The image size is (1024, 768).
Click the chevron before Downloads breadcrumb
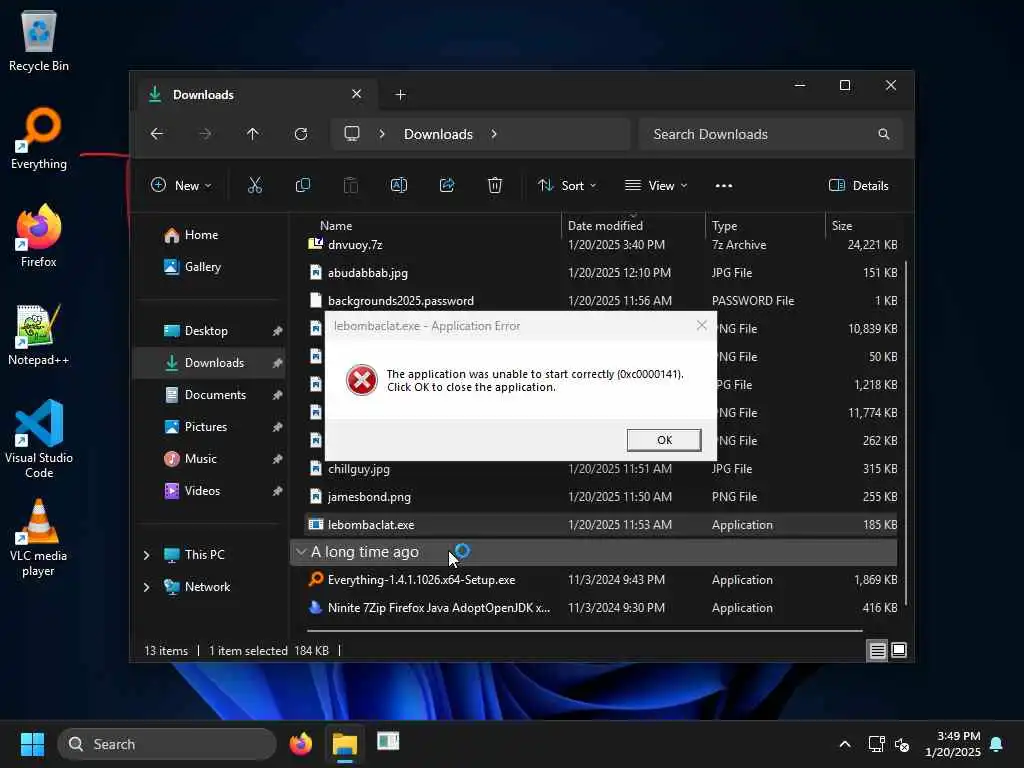click(382, 134)
